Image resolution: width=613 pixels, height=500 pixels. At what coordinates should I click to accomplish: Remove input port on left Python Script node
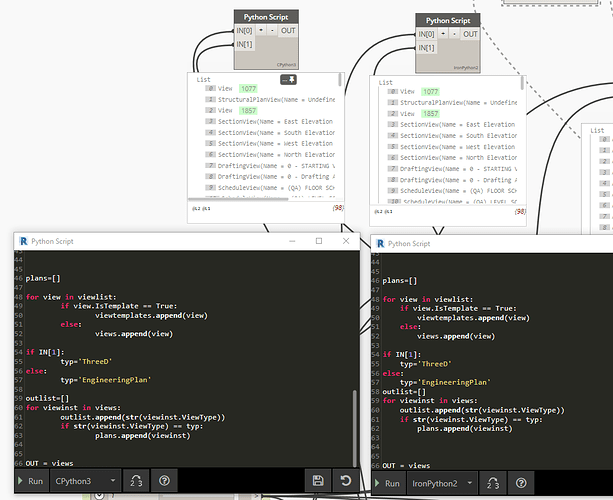(272, 30)
